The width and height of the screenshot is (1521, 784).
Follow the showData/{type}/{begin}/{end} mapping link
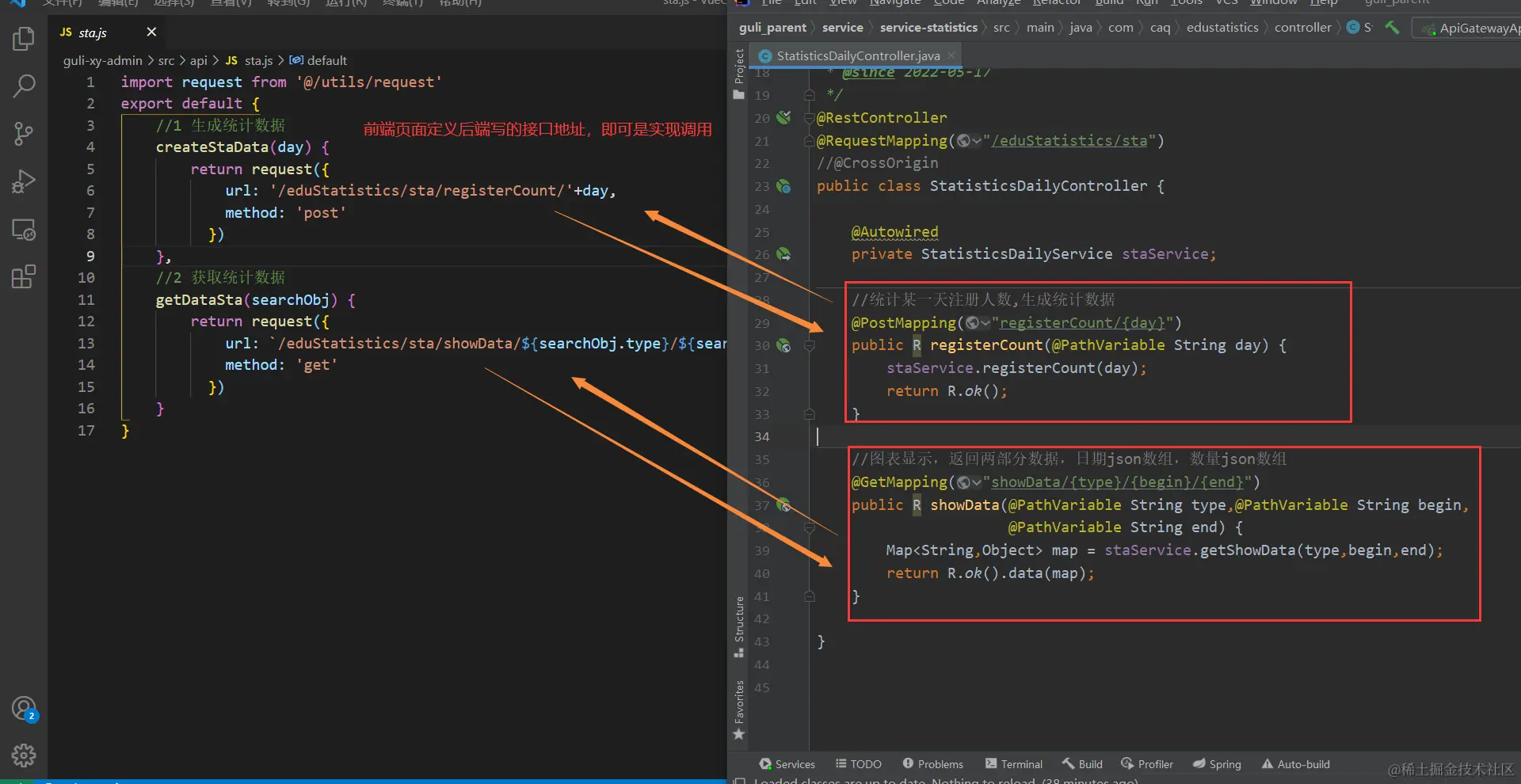(x=1117, y=482)
